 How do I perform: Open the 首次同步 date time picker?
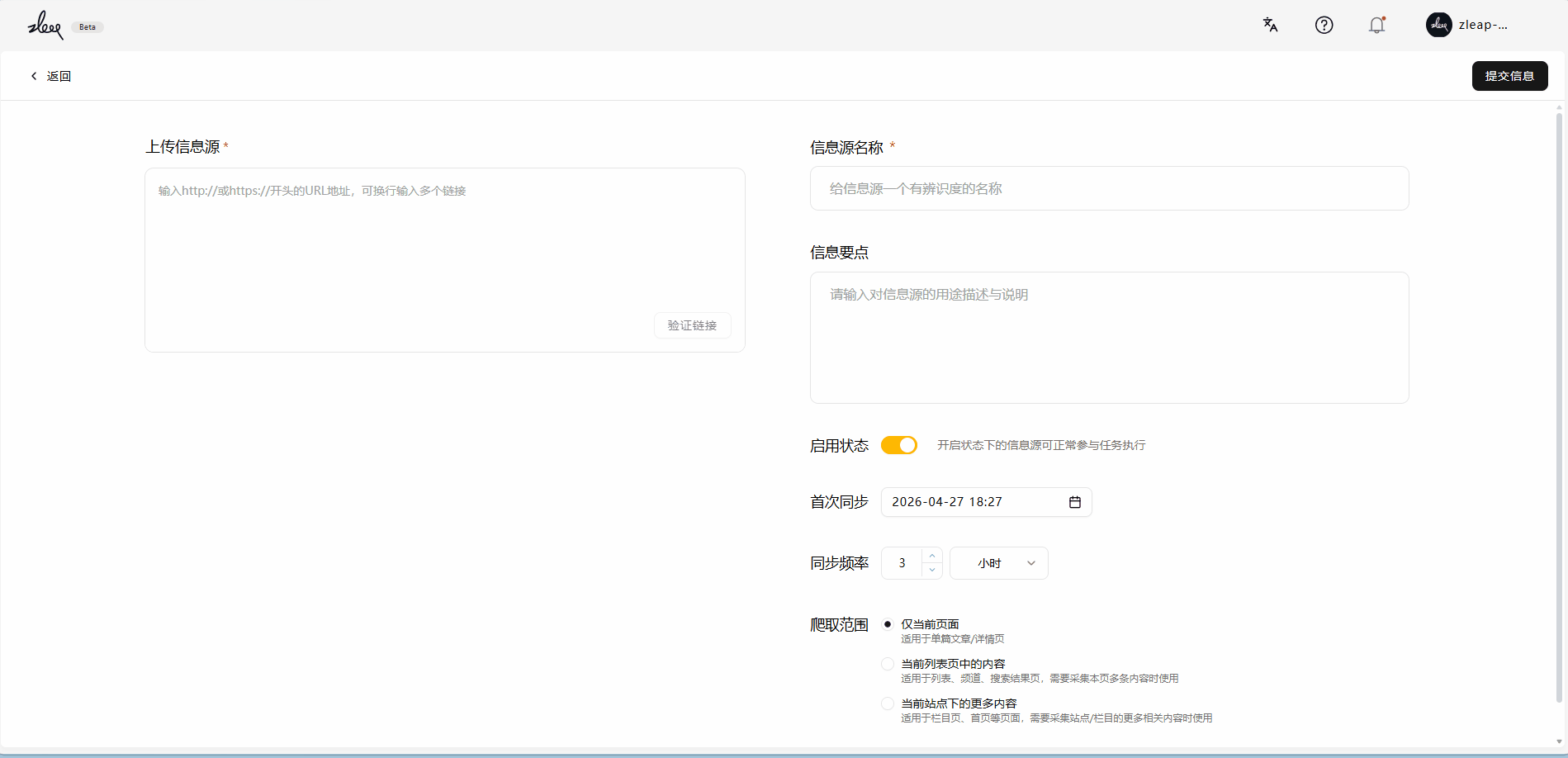pyautogui.click(x=986, y=502)
